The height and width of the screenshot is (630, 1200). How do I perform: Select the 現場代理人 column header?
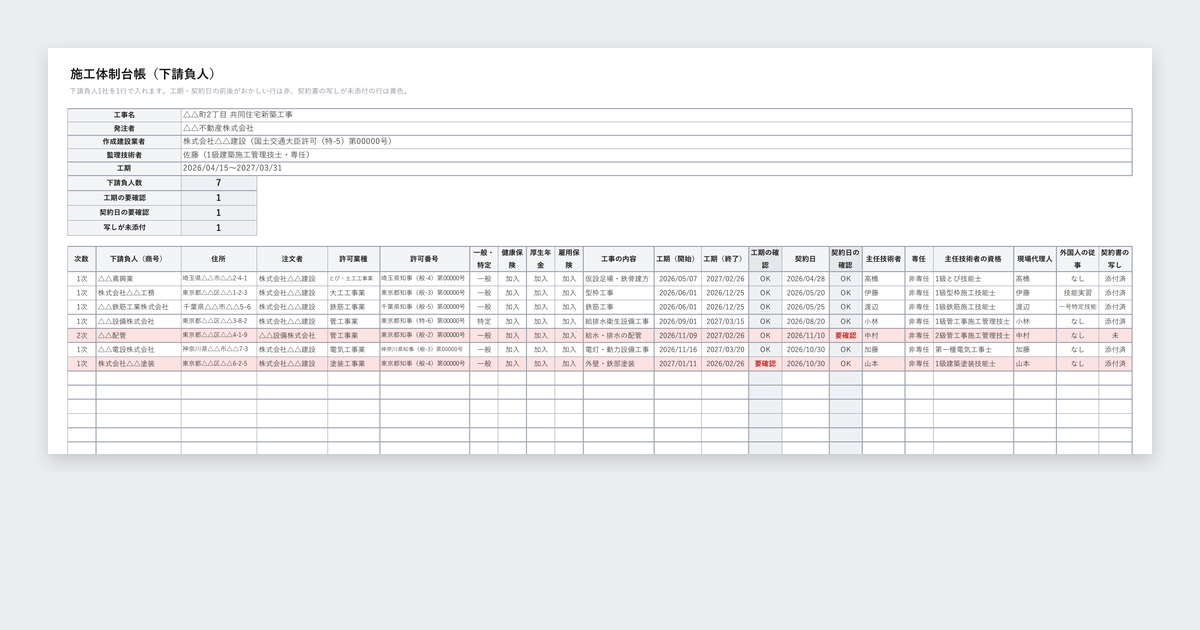[x=1035, y=259]
